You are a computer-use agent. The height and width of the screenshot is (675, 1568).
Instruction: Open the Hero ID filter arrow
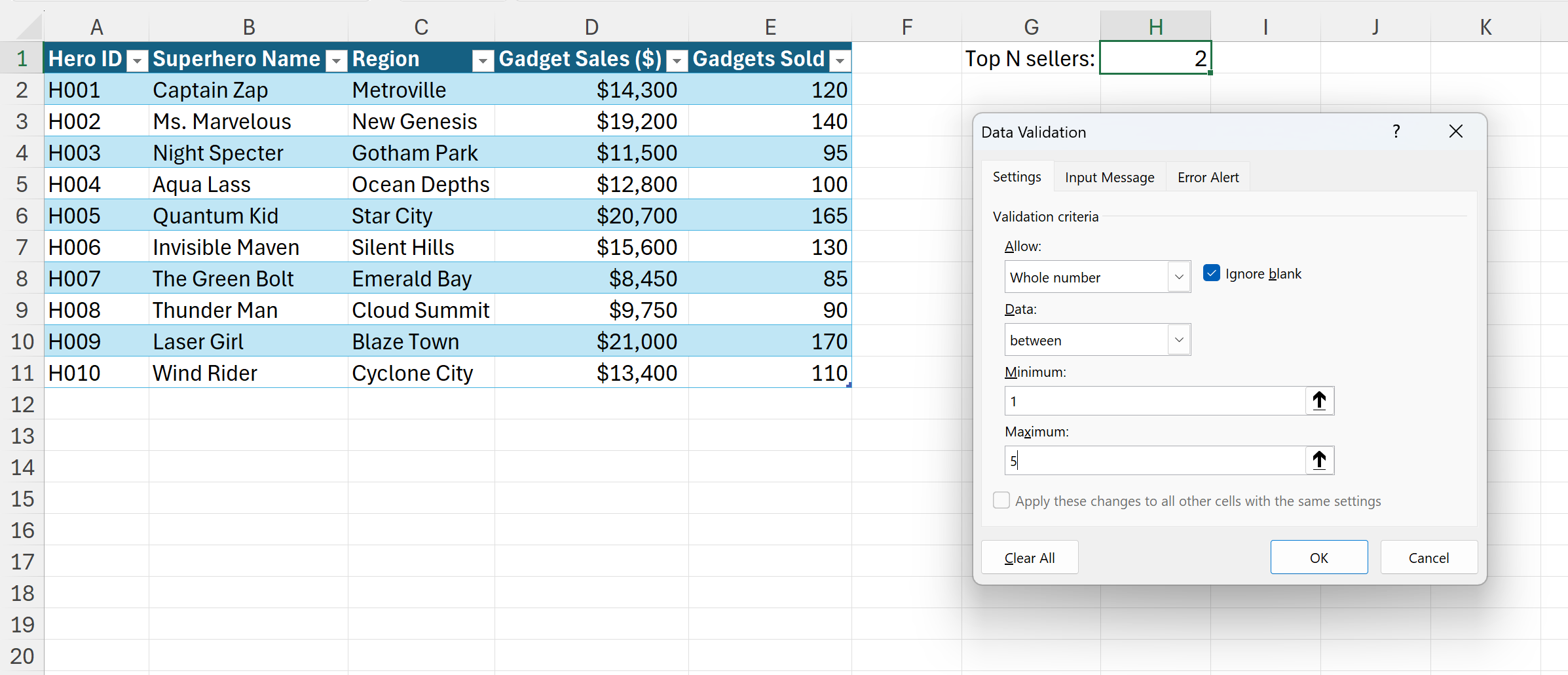[x=137, y=61]
